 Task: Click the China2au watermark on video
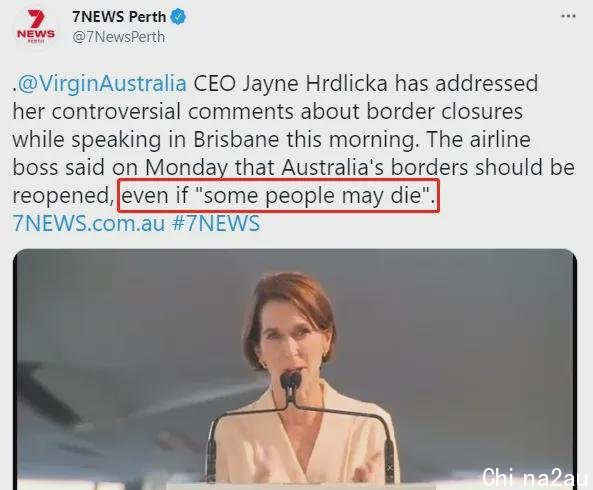534,477
